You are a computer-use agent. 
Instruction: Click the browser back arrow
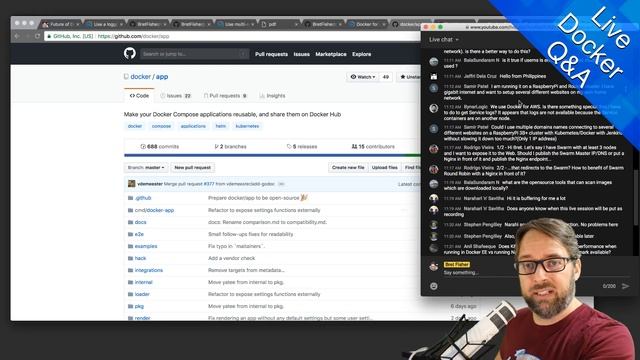17,36
